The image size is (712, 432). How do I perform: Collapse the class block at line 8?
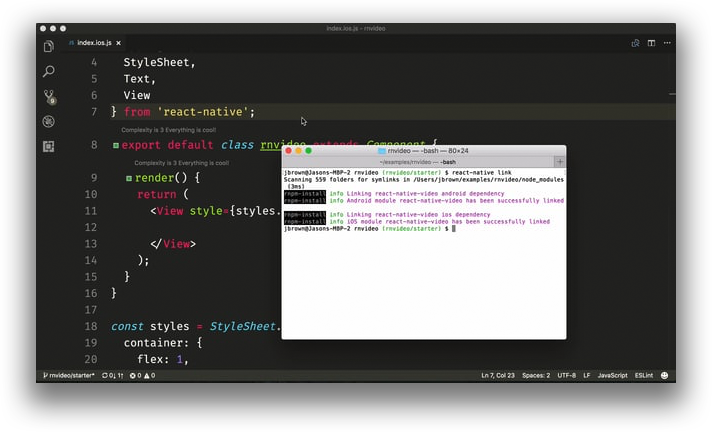(116, 145)
